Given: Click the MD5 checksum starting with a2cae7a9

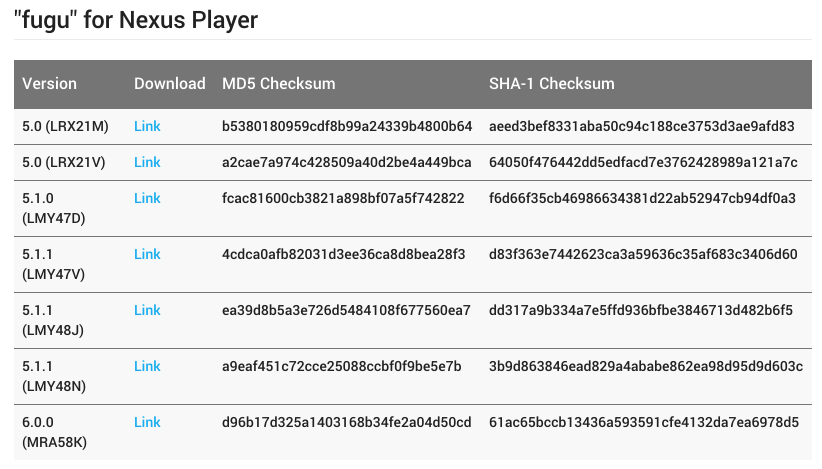Looking at the screenshot, I should [347, 162].
